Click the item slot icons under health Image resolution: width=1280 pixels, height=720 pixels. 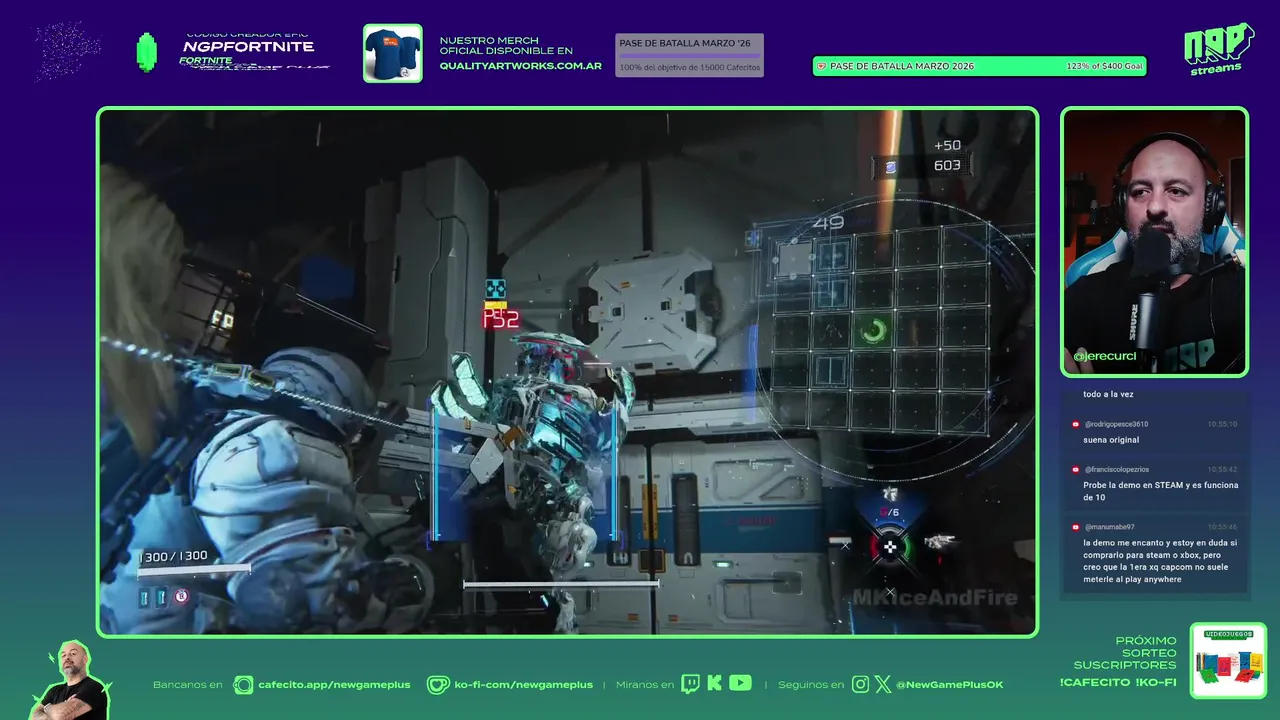(163, 597)
